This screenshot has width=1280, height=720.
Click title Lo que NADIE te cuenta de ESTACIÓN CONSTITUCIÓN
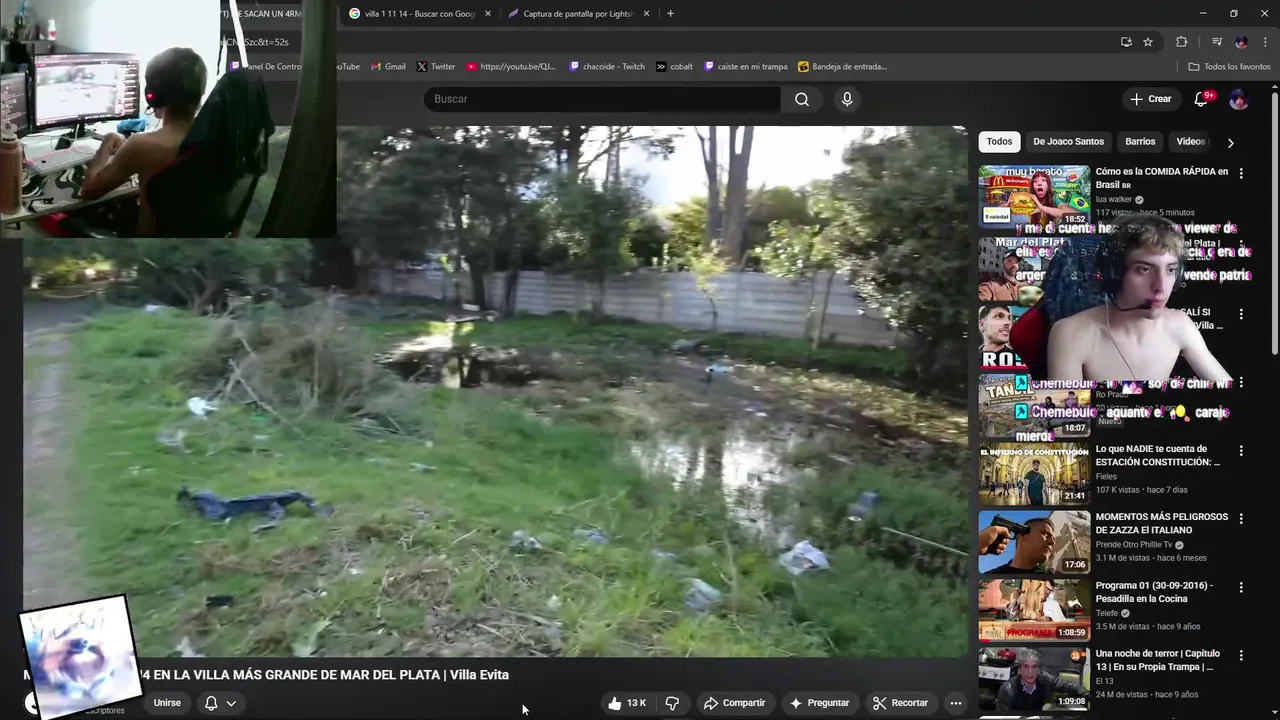click(x=1157, y=456)
